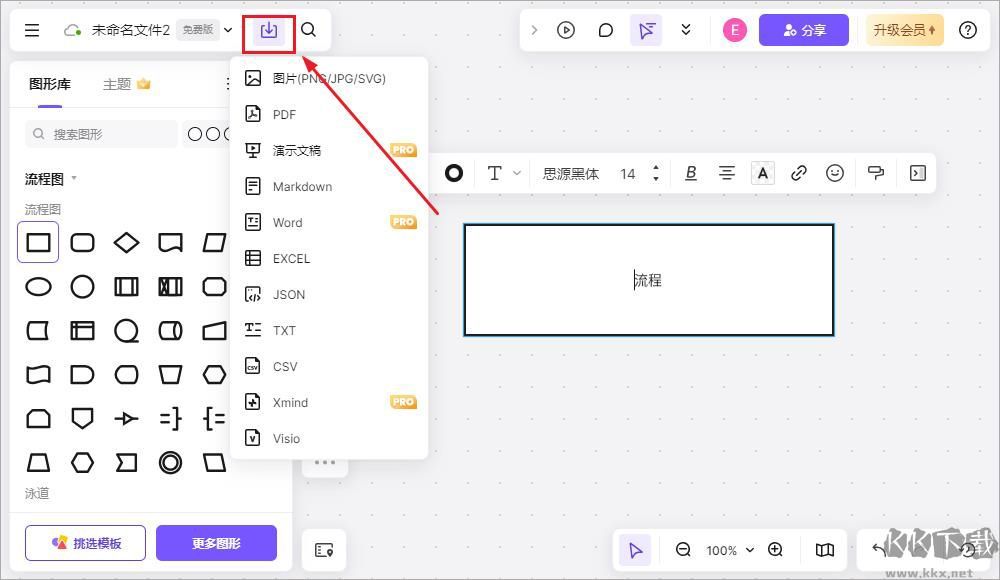Screen dimensions: 1000x580
Task: Expand the file name dropdown chevron
Action: tap(228, 30)
